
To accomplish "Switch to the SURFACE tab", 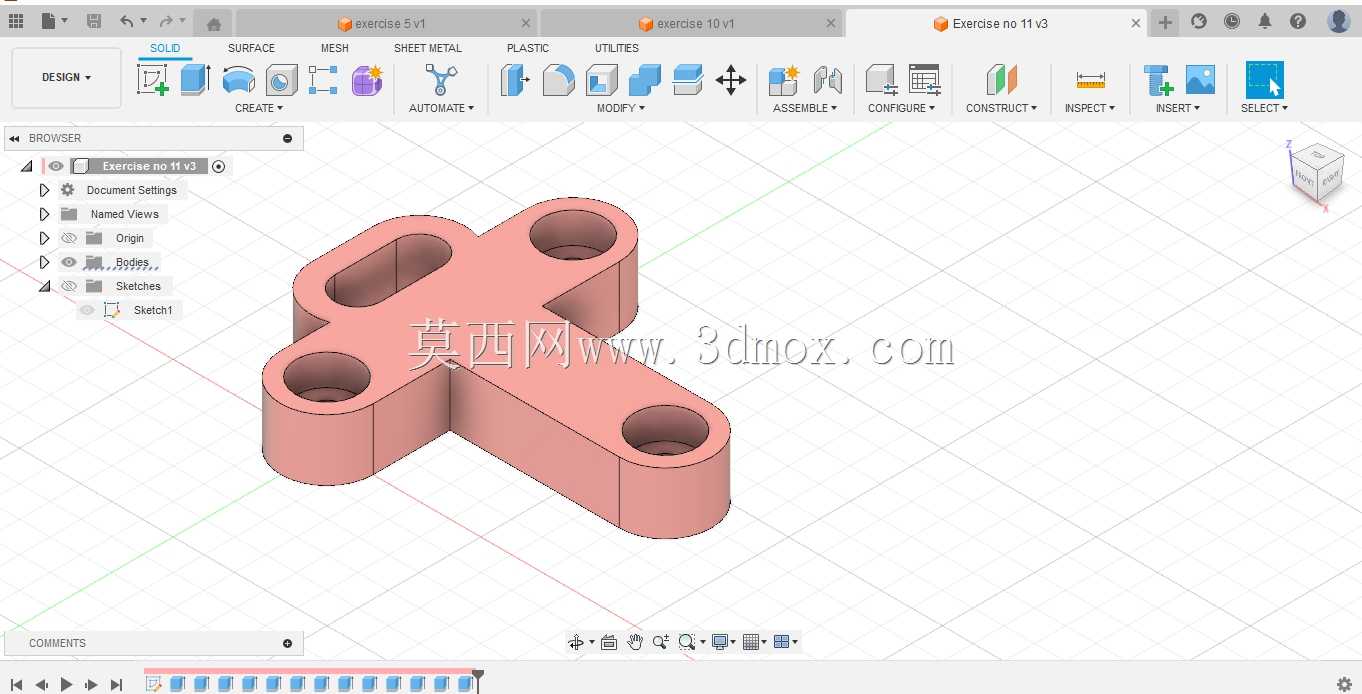I will pyautogui.click(x=251, y=48).
